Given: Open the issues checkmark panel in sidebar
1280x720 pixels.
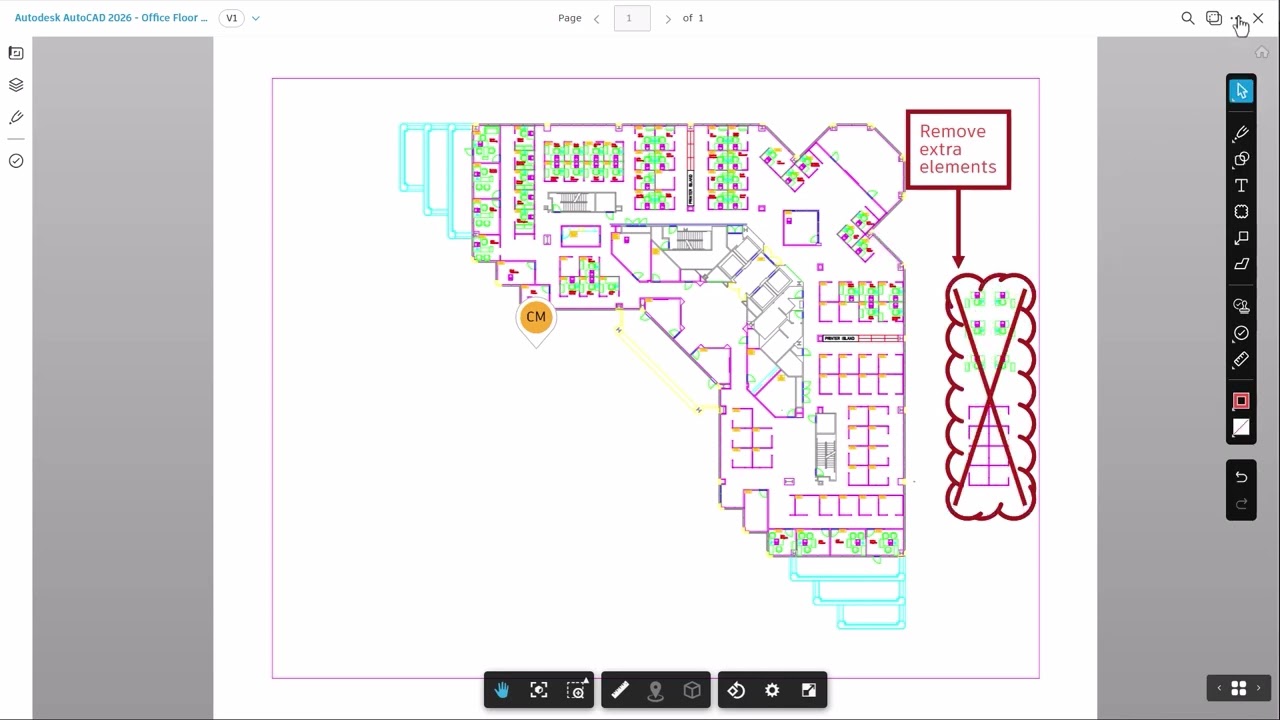Looking at the screenshot, I should click(x=16, y=161).
